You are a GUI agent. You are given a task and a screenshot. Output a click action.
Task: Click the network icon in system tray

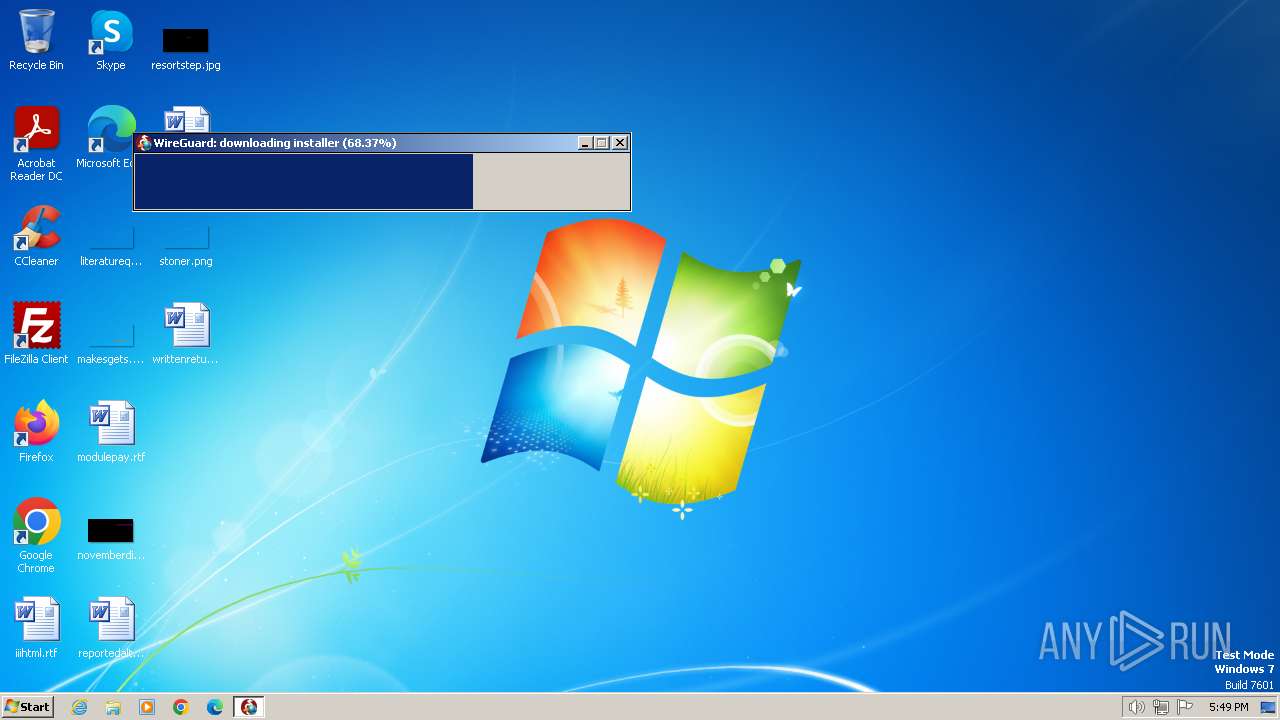pyautogui.click(x=1161, y=707)
